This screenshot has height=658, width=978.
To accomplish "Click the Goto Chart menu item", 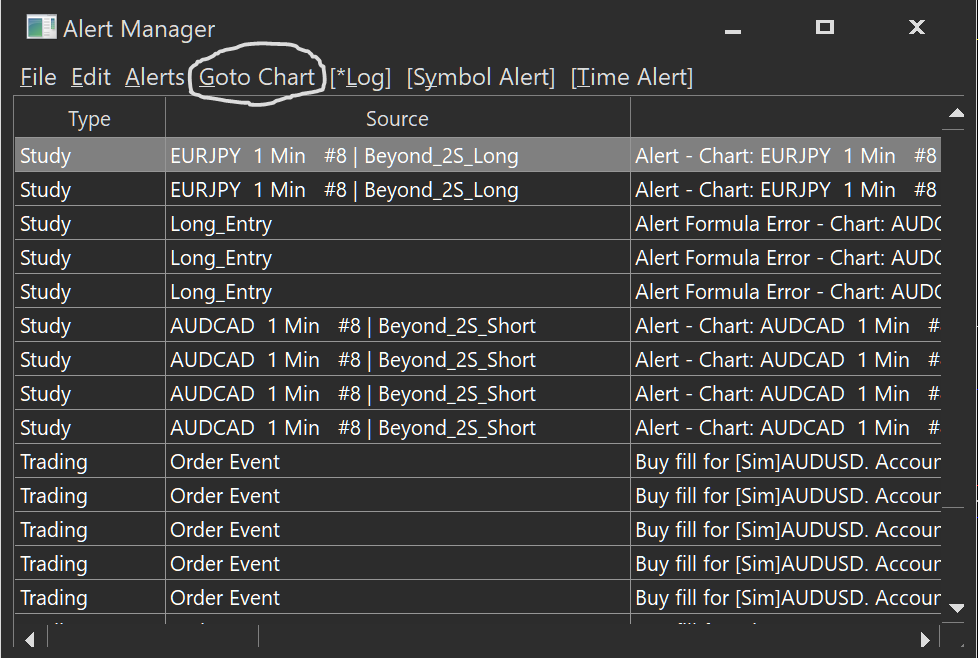I will tap(257, 77).
